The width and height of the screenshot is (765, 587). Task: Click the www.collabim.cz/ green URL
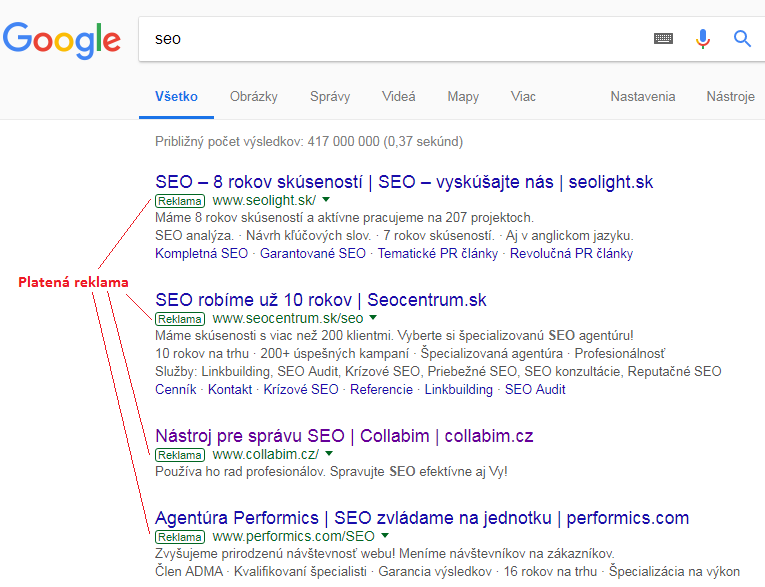tap(266, 454)
